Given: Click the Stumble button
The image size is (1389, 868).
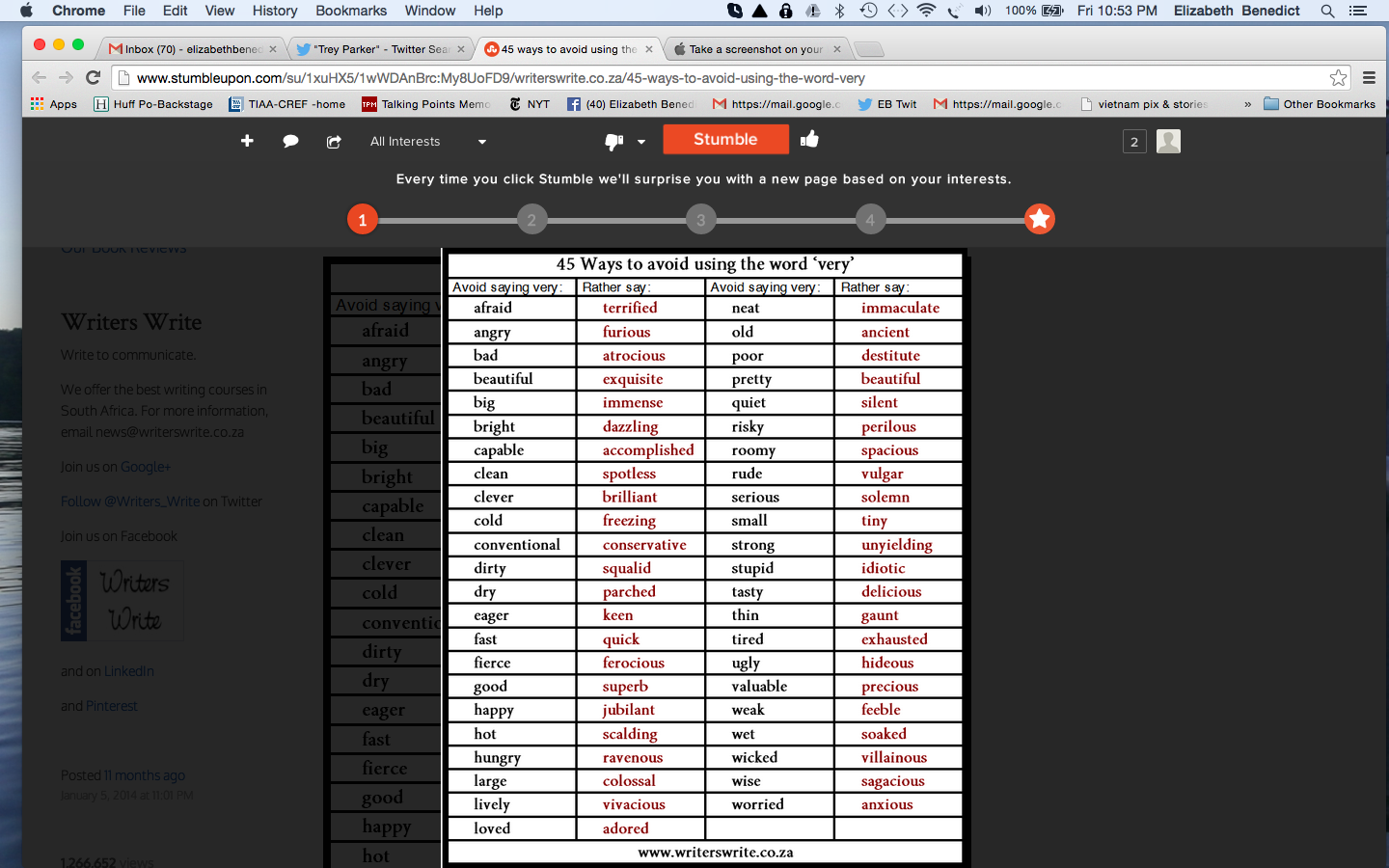Looking at the screenshot, I should click(x=725, y=139).
